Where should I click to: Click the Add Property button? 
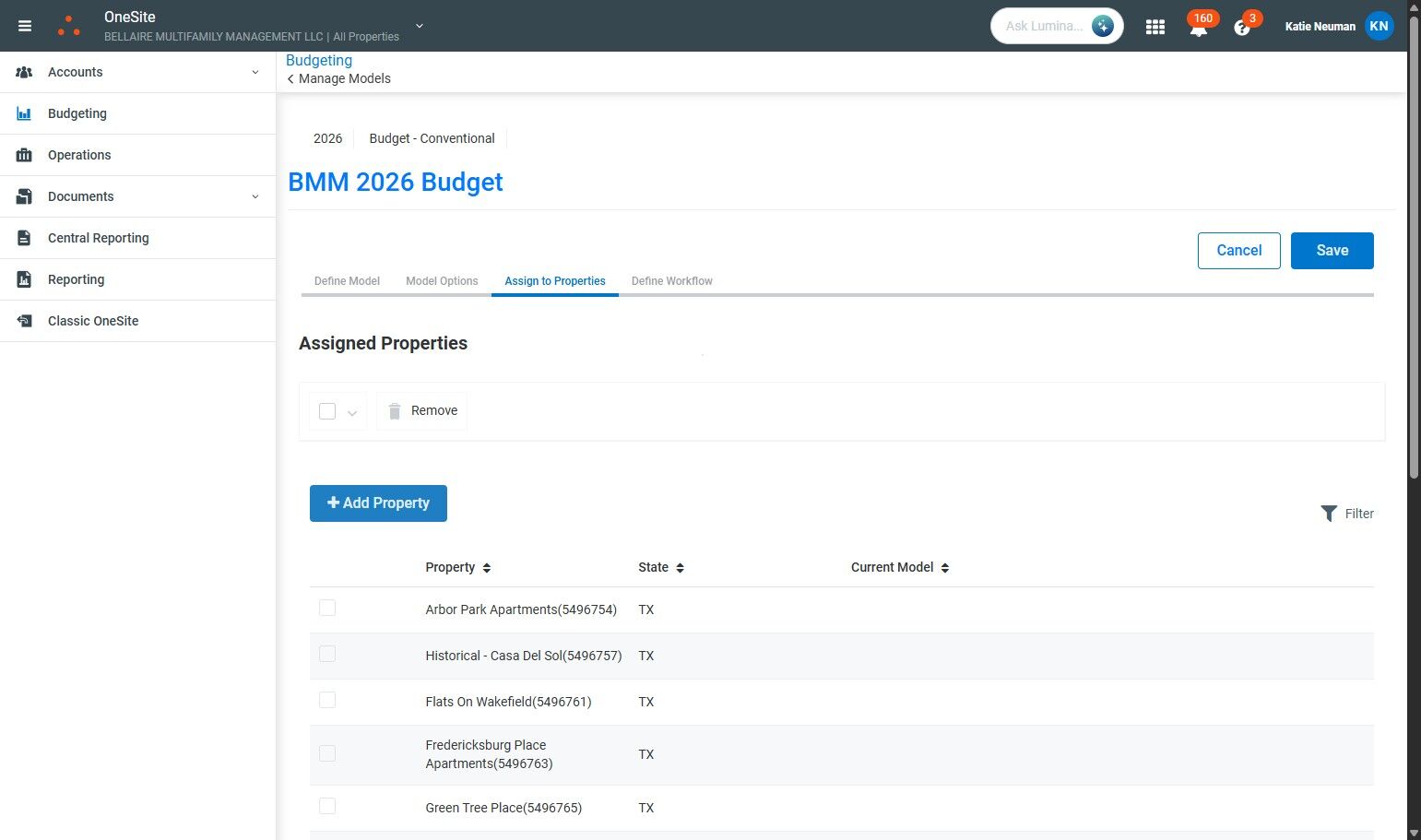point(378,503)
